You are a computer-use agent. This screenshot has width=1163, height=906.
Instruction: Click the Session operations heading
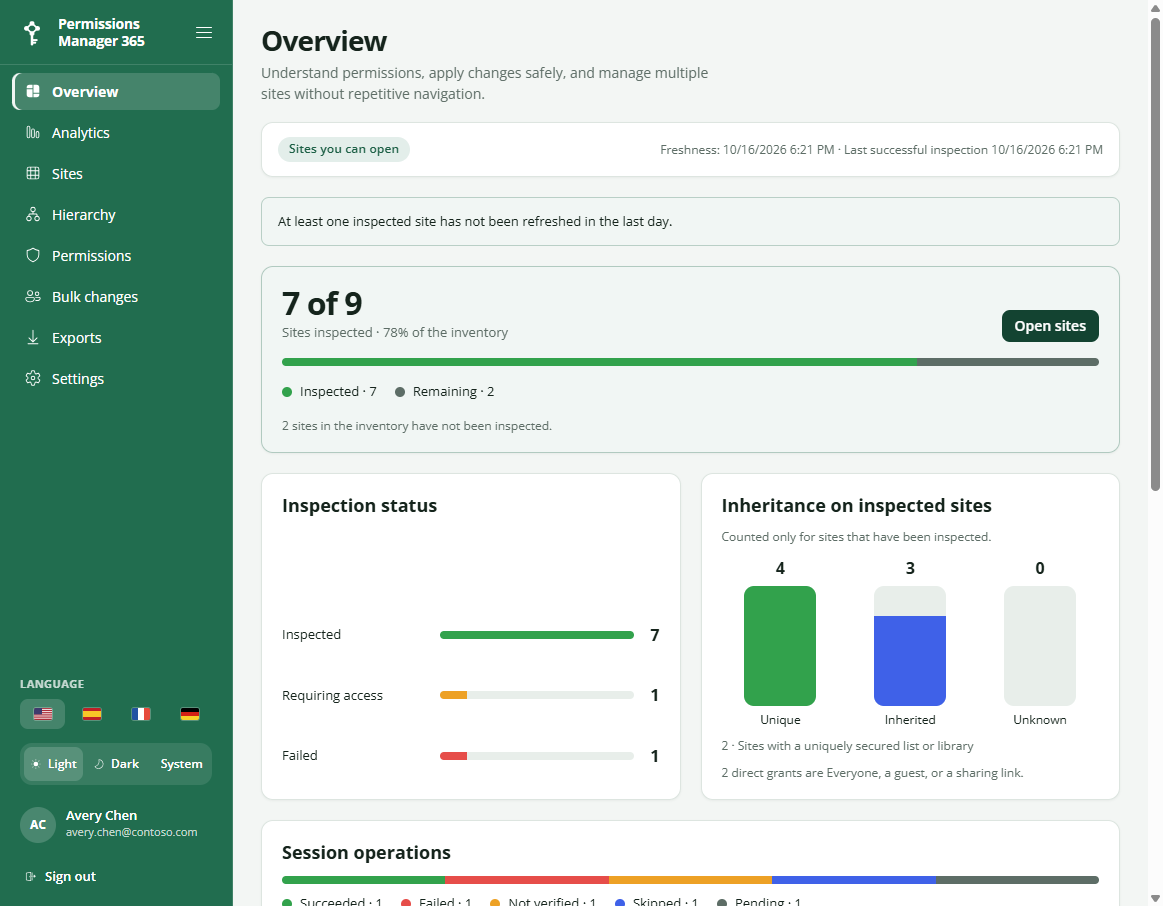366,853
